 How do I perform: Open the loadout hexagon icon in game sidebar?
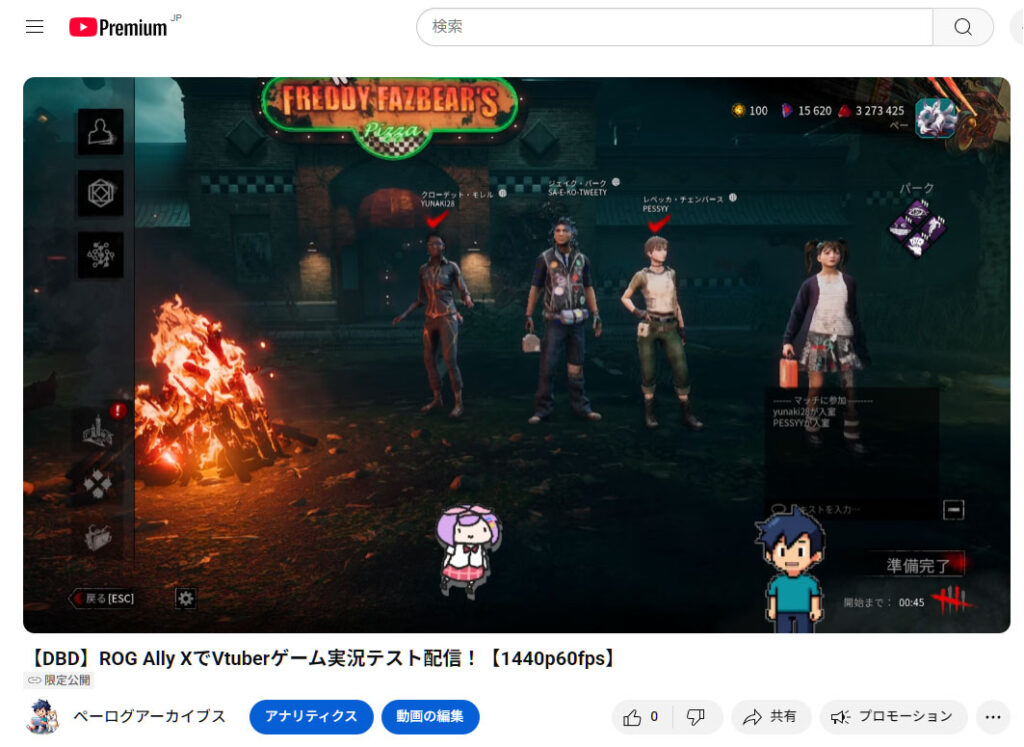(x=101, y=193)
